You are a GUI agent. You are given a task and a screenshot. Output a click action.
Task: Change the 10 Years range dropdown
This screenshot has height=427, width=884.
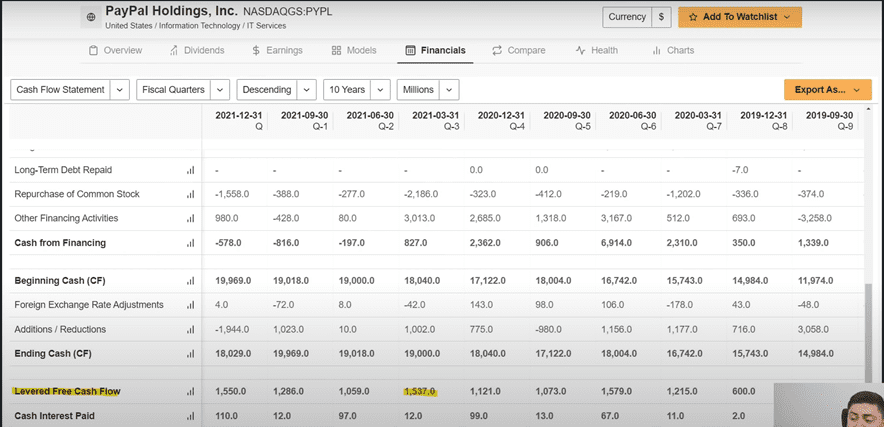[x=356, y=90]
